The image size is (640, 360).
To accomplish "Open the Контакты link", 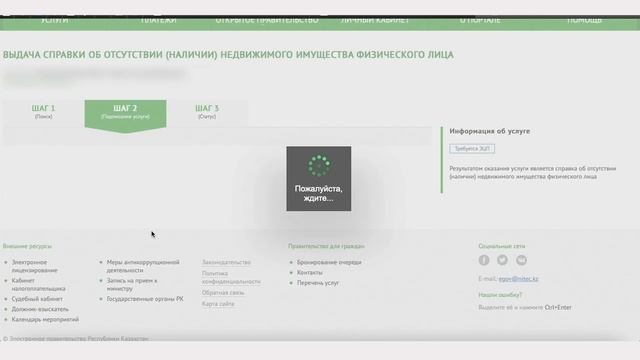I will [x=309, y=272].
